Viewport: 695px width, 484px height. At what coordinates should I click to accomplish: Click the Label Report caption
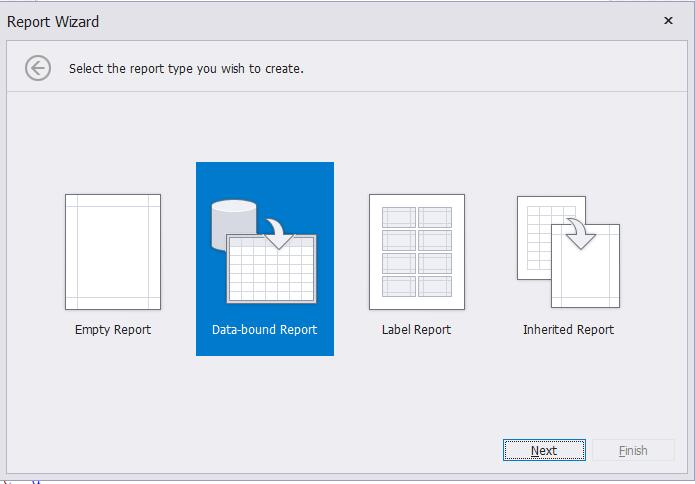click(417, 330)
